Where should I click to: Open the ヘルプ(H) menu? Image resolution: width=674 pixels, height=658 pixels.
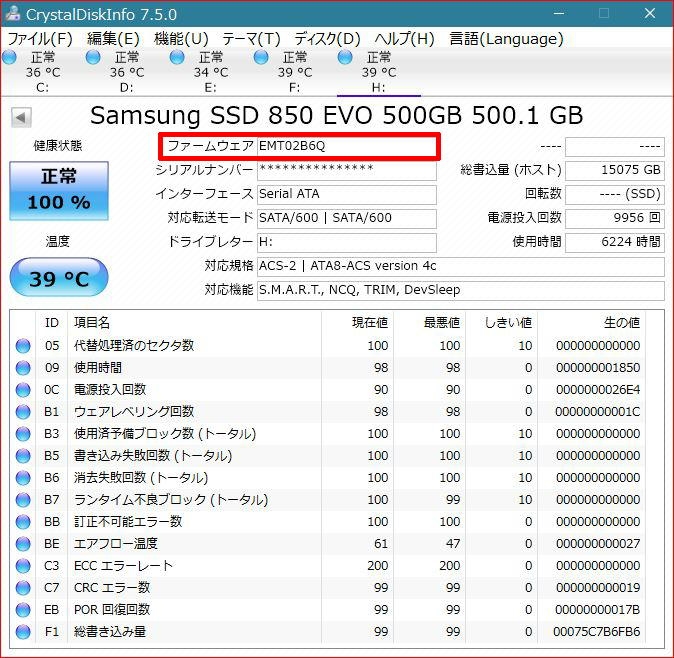coord(404,39)
